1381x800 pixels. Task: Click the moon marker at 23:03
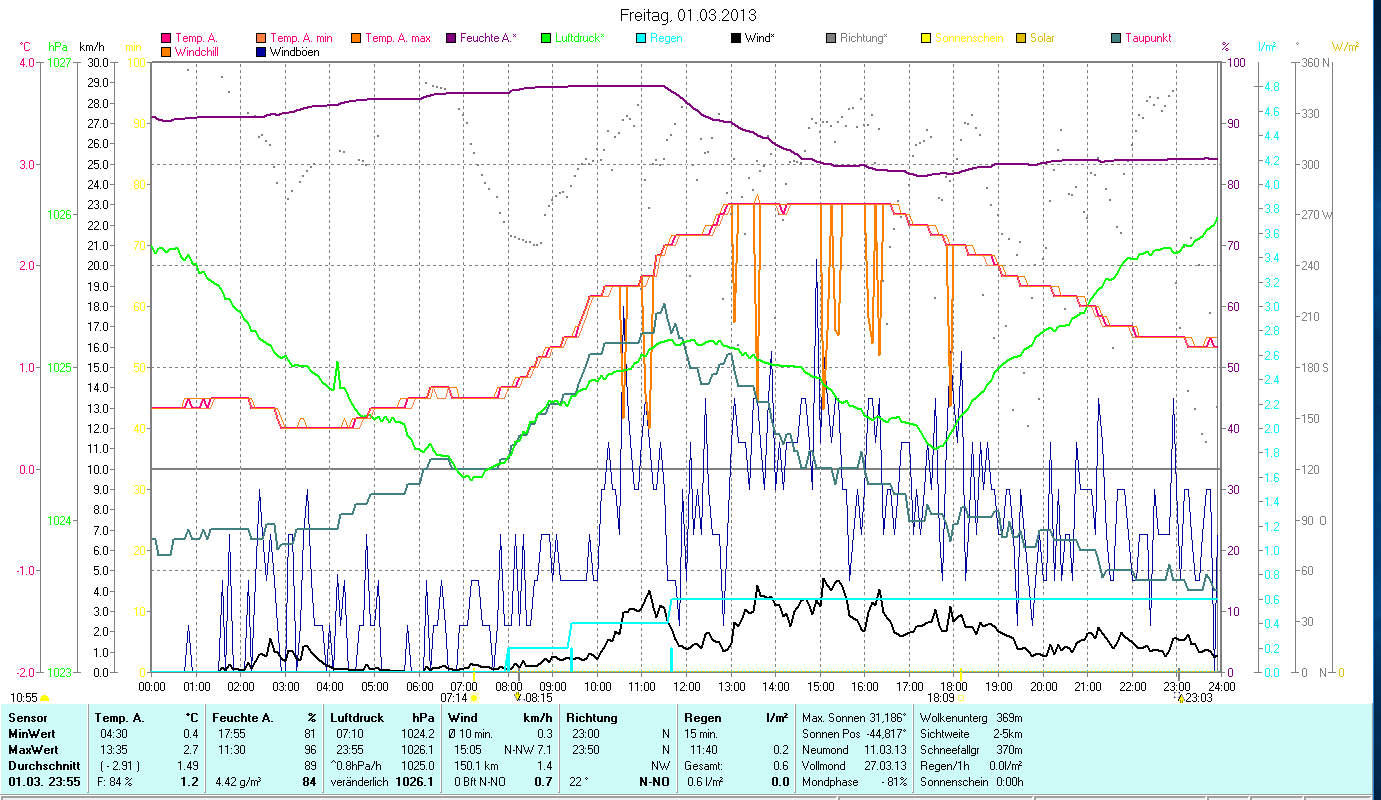point(1180,699)
